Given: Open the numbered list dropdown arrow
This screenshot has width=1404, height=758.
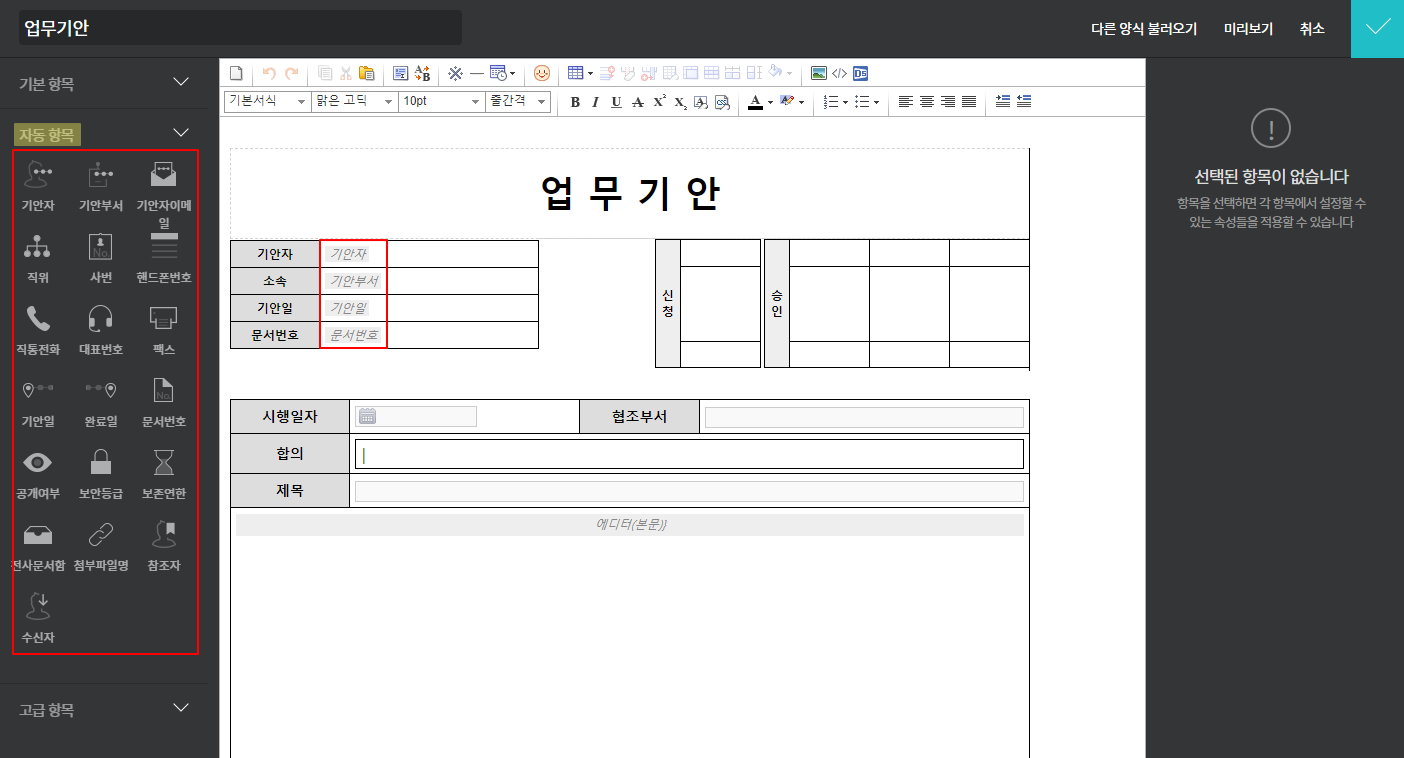Looking at the screenshot, I should (845, 102).
